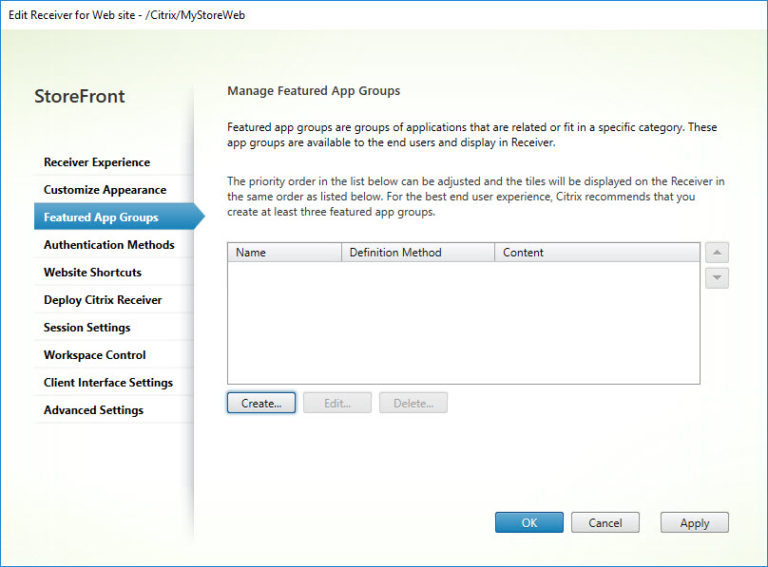The height and width of the screenshot is (567, 768).
Task: Move selected group down with arrow button
Action: tap(717, 278)
